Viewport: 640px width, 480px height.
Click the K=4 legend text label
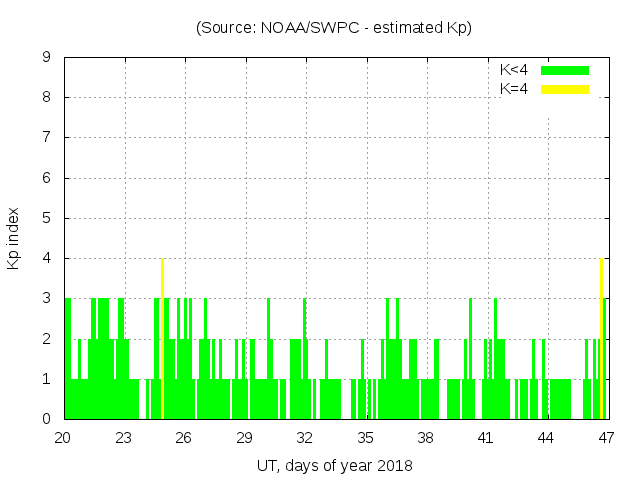(514, 89)
